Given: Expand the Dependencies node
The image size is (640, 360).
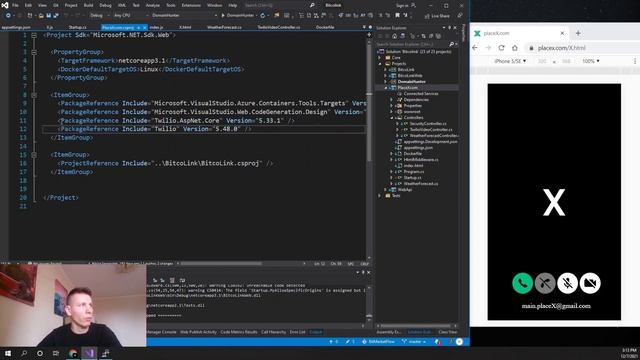Looking at the screenshot, I should (391, 100).
